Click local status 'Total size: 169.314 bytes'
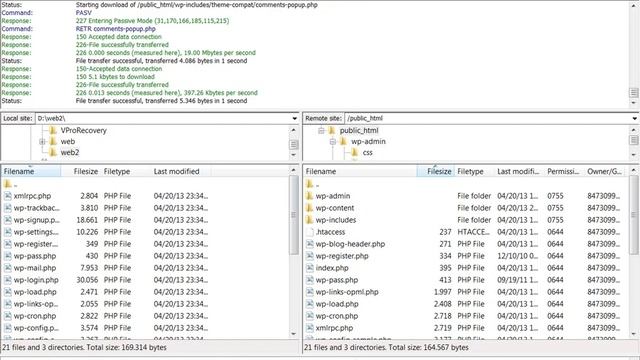Image resolution: width=640 pixels, height=360 pixels. pos(127,348)
